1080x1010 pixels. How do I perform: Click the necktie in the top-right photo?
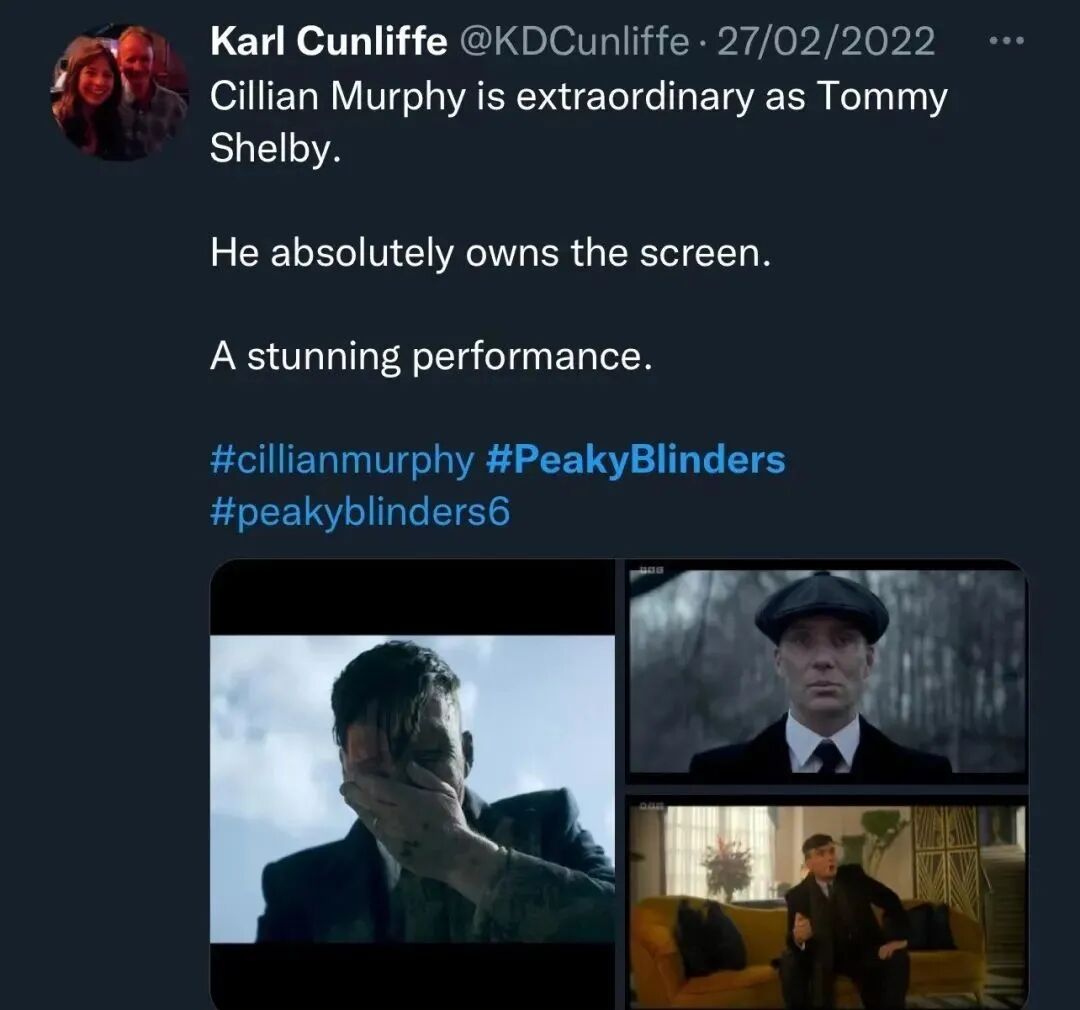click(x=827, y=757)
